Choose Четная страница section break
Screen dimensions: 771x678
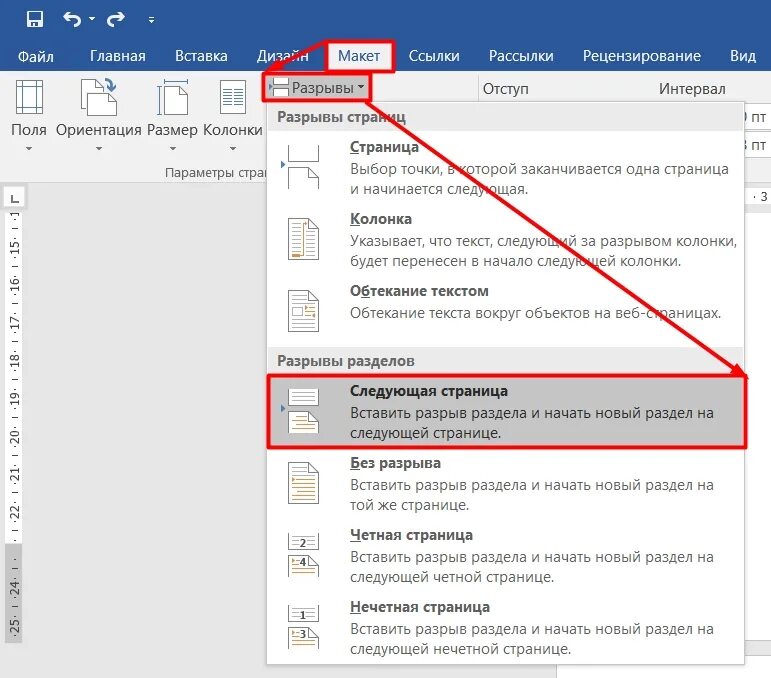[x=505, y=555]
